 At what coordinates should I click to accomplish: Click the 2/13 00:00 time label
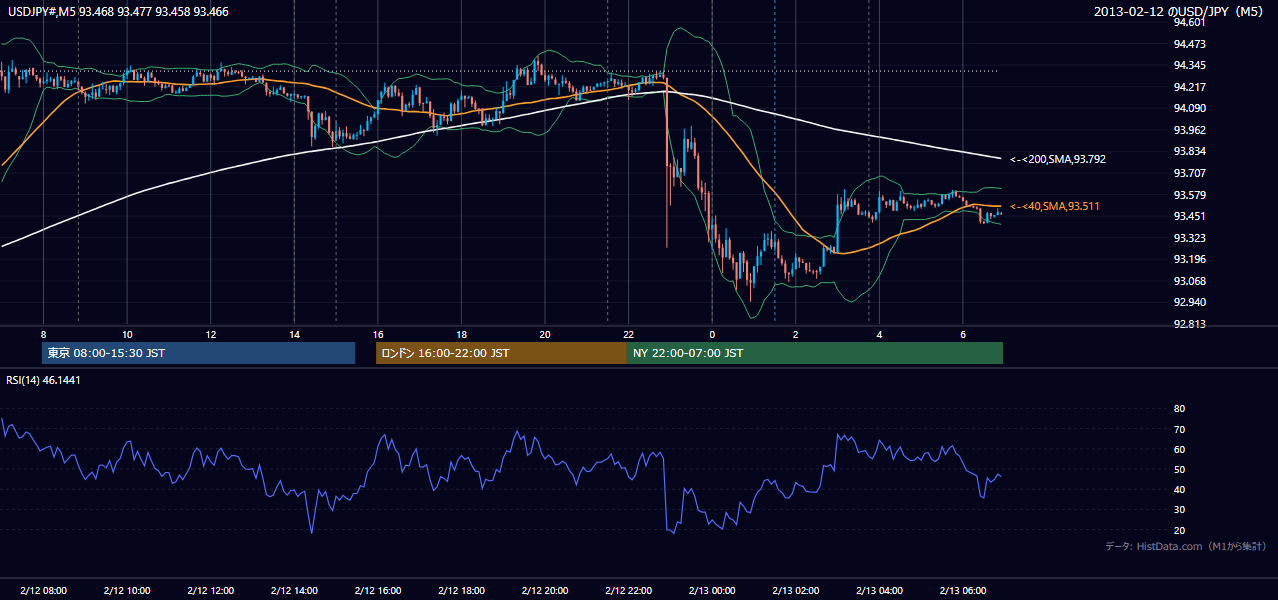[x=711, y=591]
